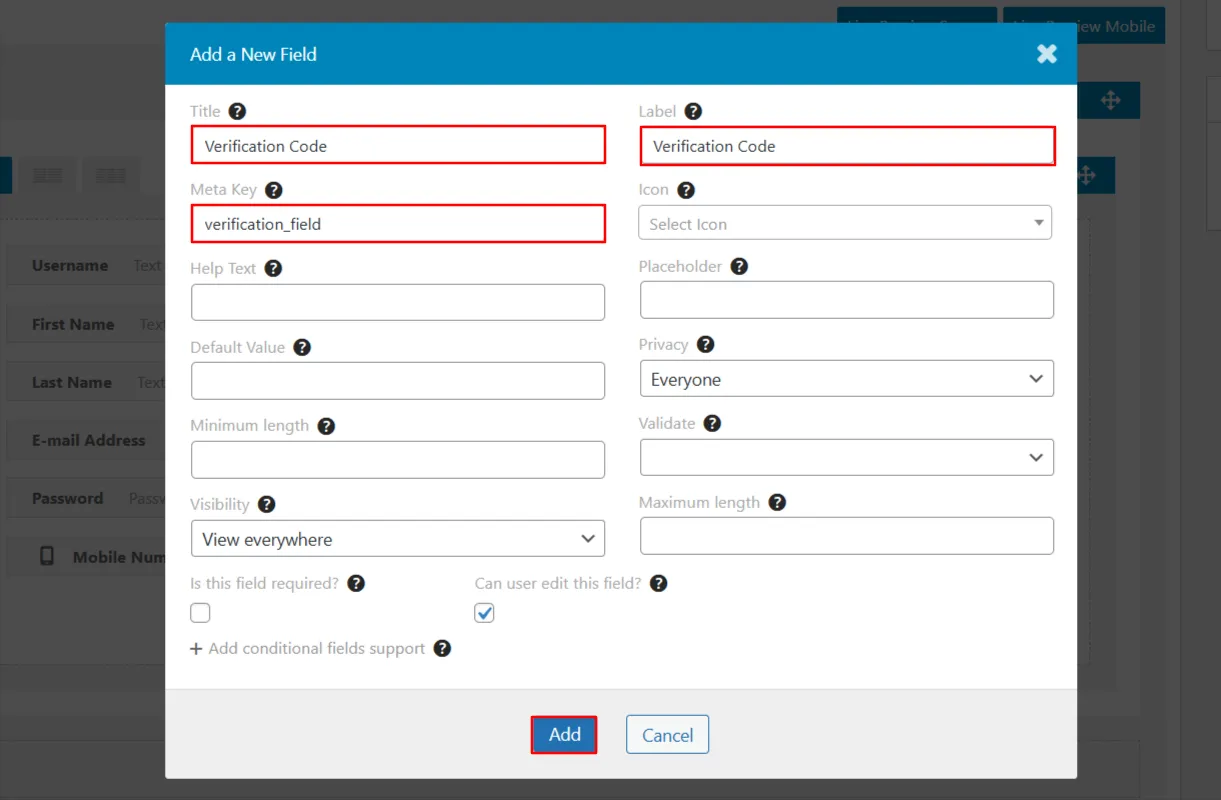This screenshot has height=800, width=1221.
Task: Click the help icon beside Icon field
Action: (688, 189)
